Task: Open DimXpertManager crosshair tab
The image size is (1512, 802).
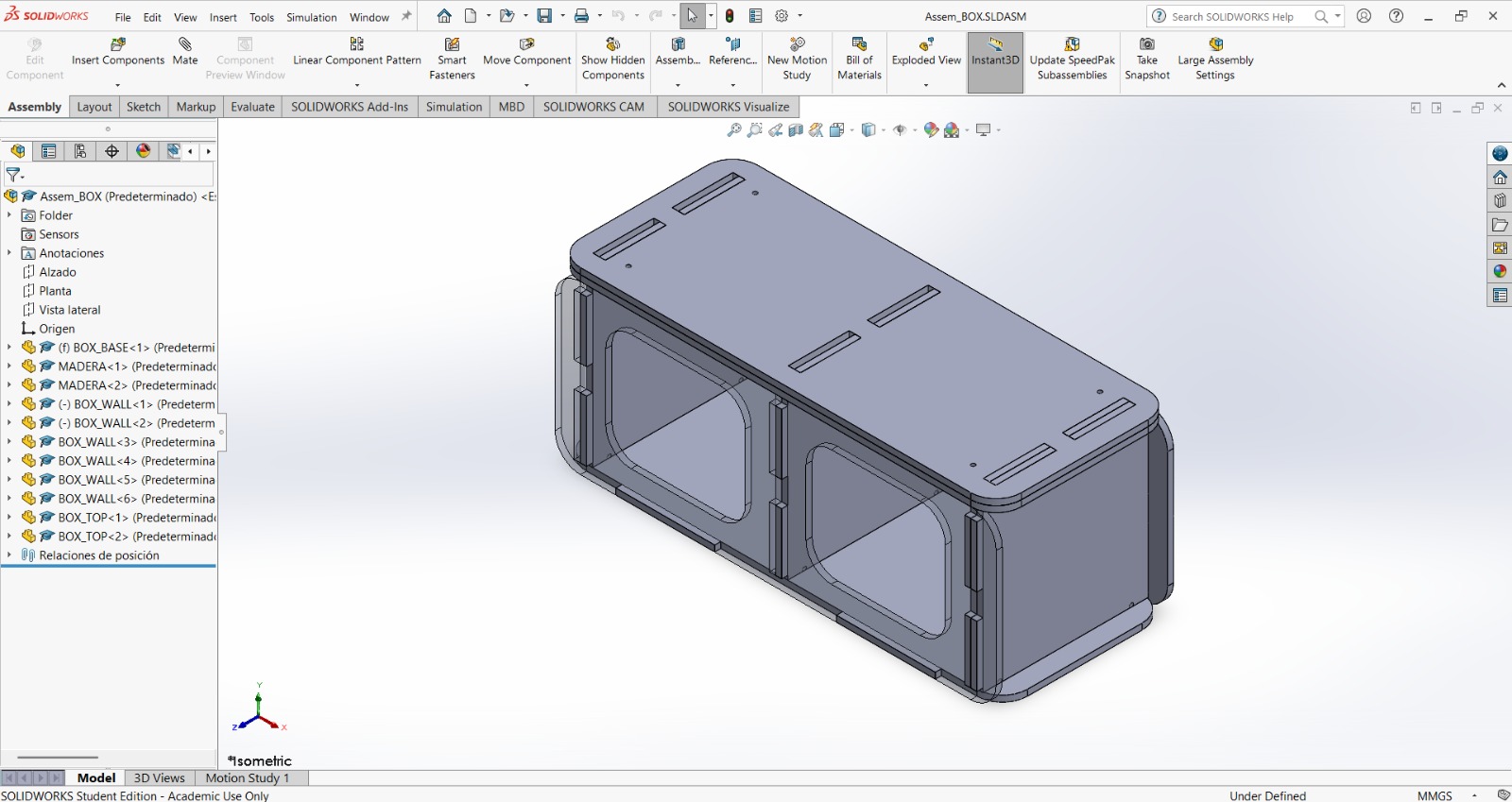Action: [112, 151]
